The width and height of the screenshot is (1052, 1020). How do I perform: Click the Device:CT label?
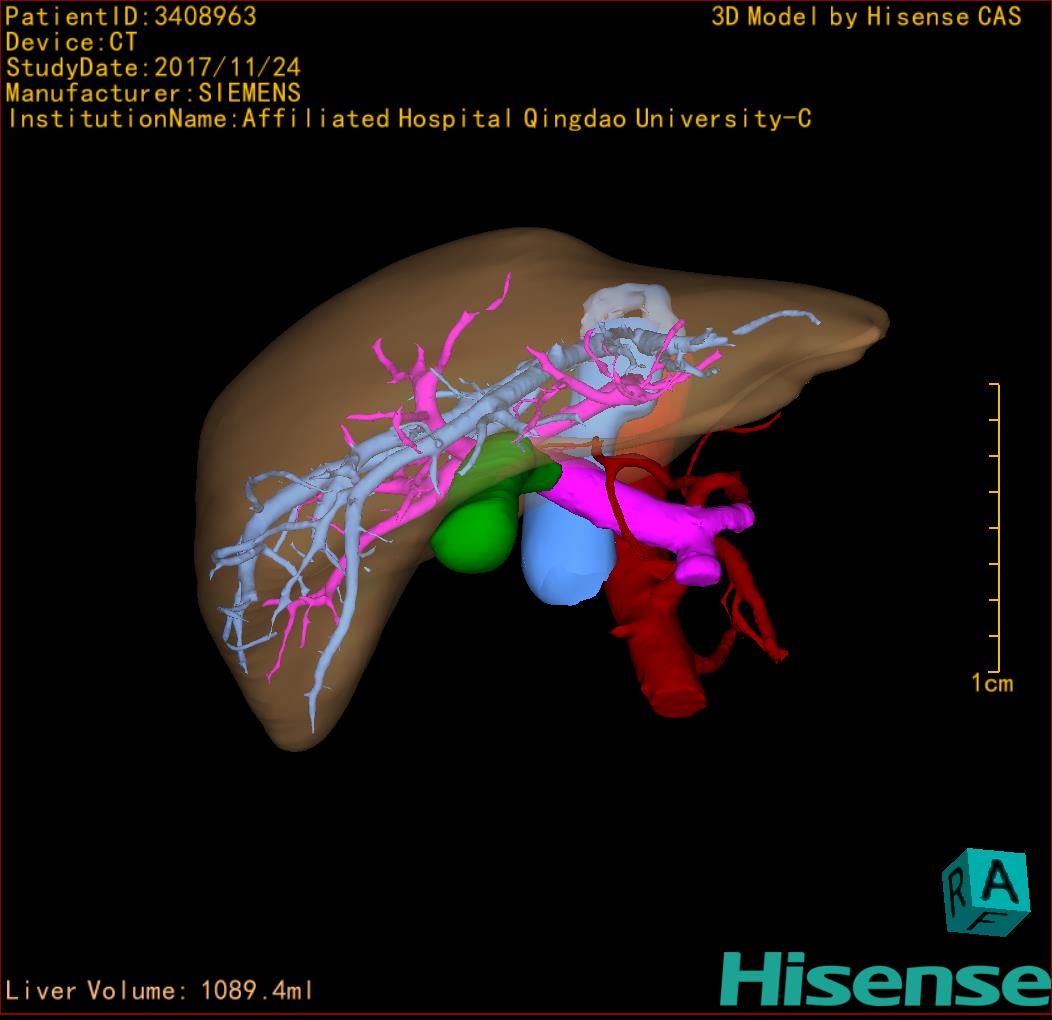pos(71,42)
